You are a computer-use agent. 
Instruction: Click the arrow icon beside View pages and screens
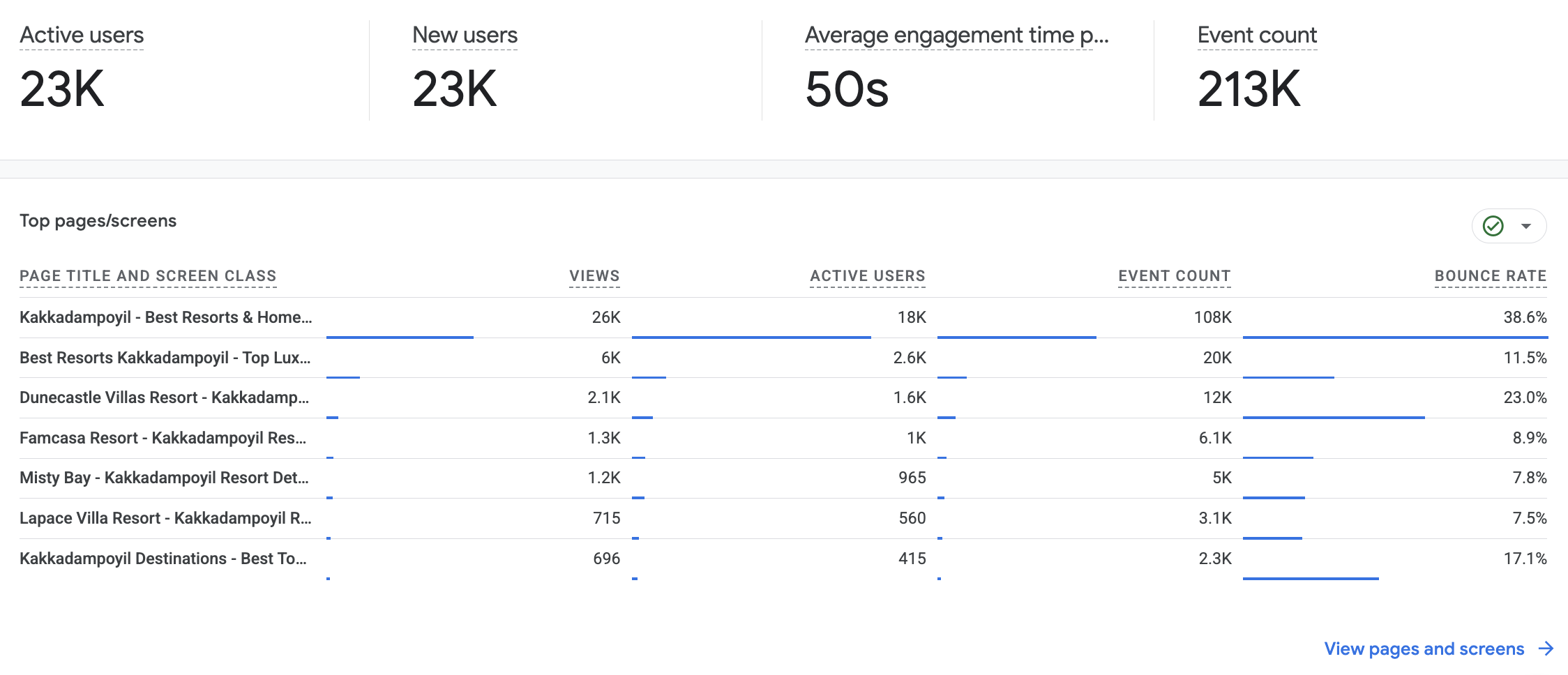(x=1546, y=649)
